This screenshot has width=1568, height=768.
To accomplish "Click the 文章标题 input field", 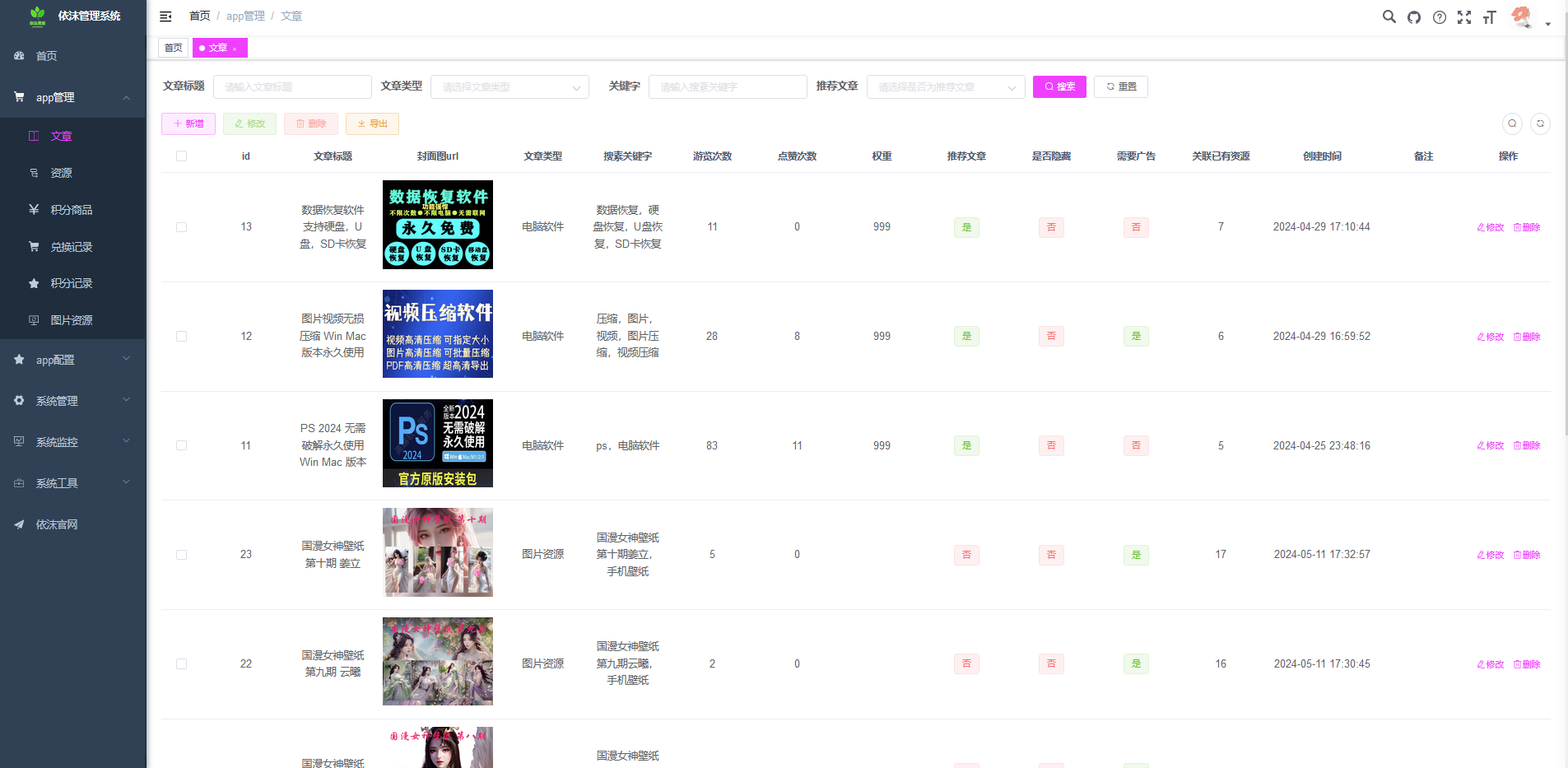I will coord(292,86).
